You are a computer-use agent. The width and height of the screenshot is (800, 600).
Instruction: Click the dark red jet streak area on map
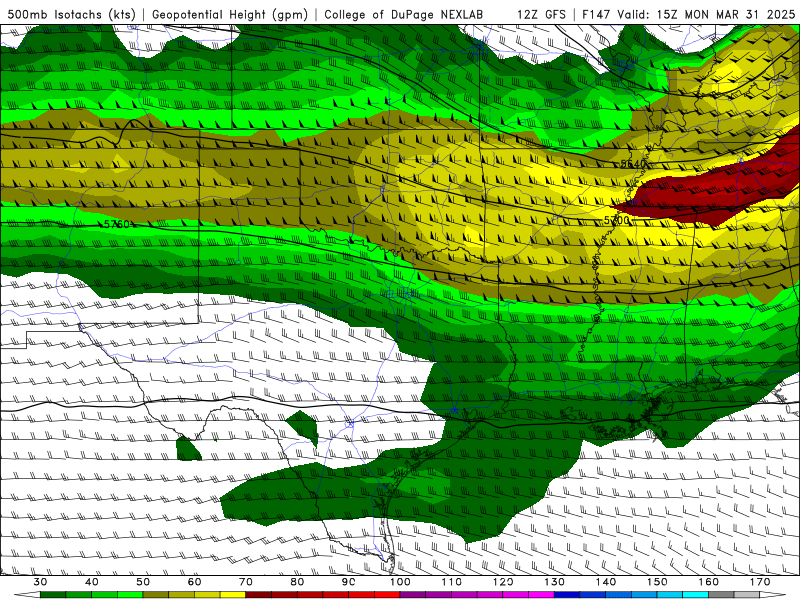(x=714, y=191)
